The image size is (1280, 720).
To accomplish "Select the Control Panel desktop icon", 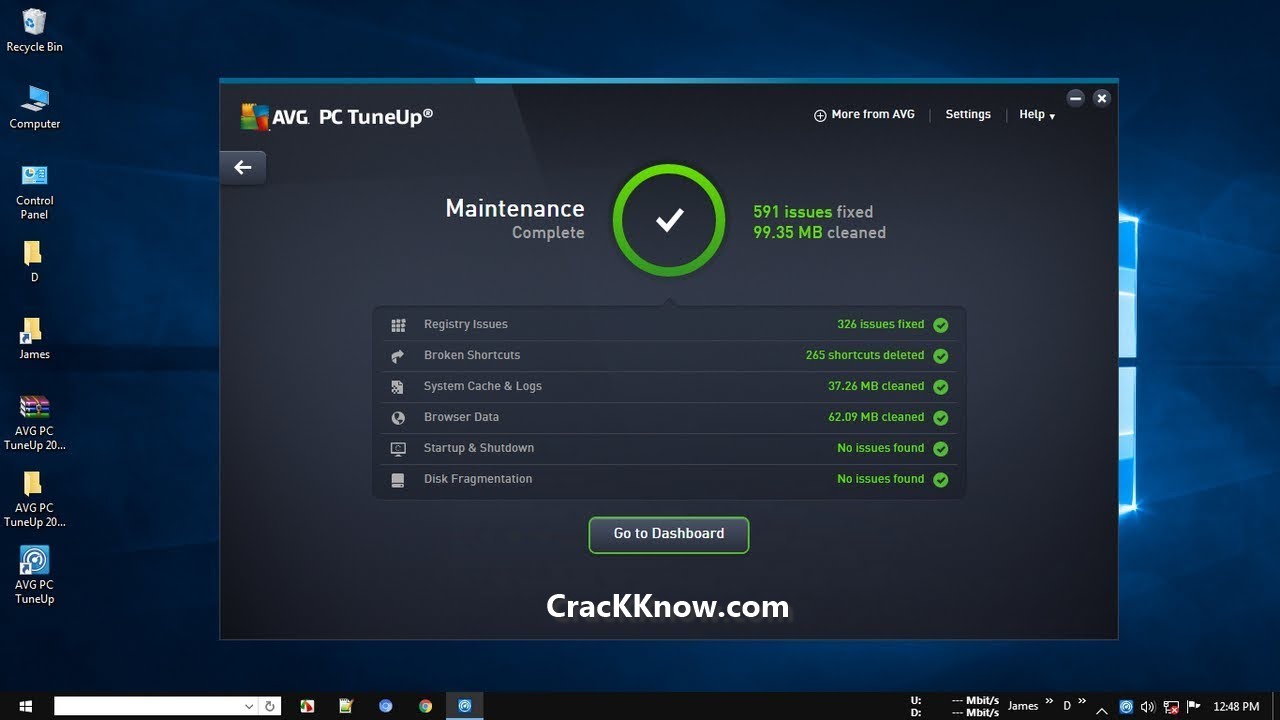I will coord(34,191).
